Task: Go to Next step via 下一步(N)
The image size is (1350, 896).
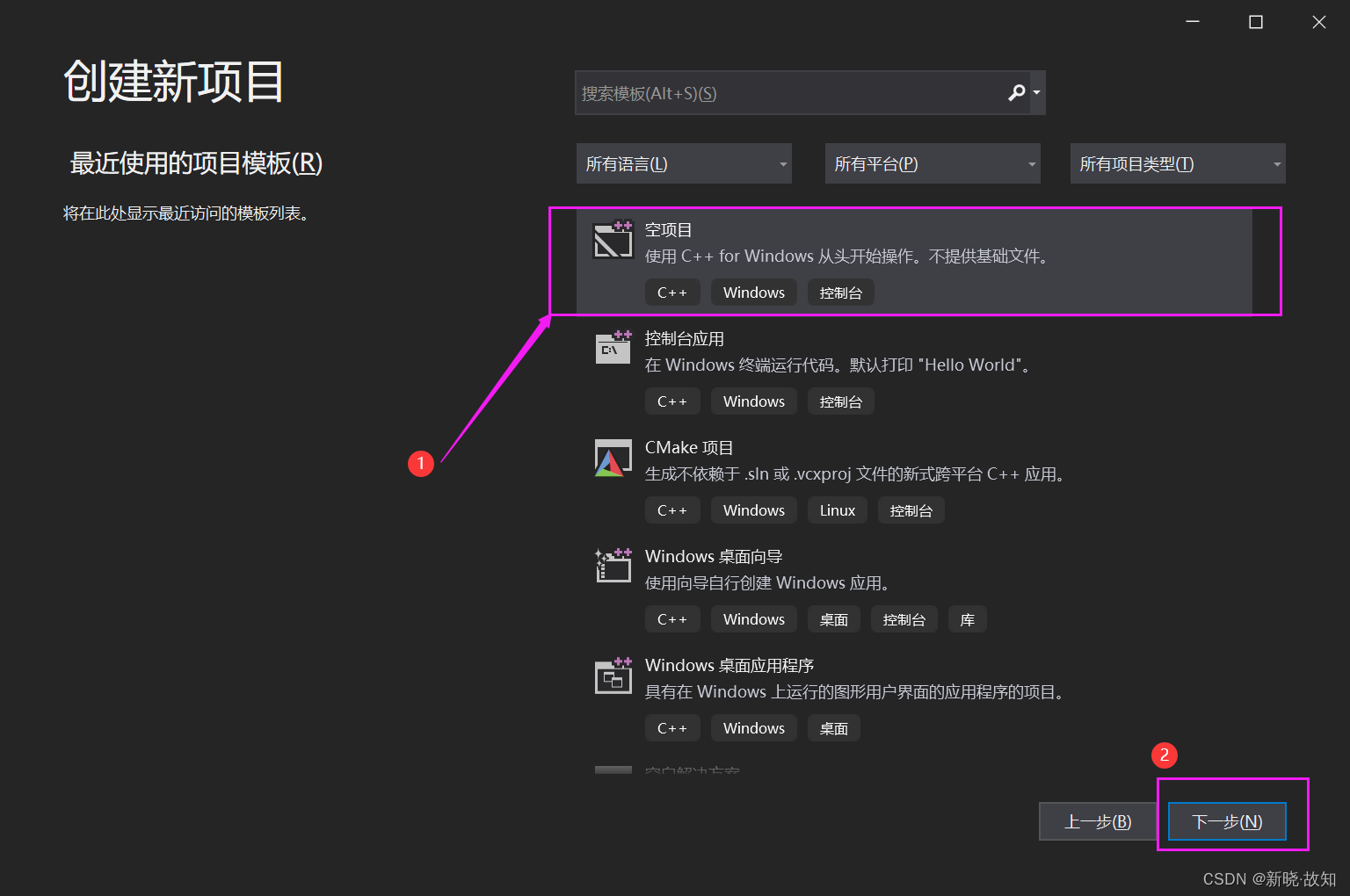Action: coord(1227,821)
